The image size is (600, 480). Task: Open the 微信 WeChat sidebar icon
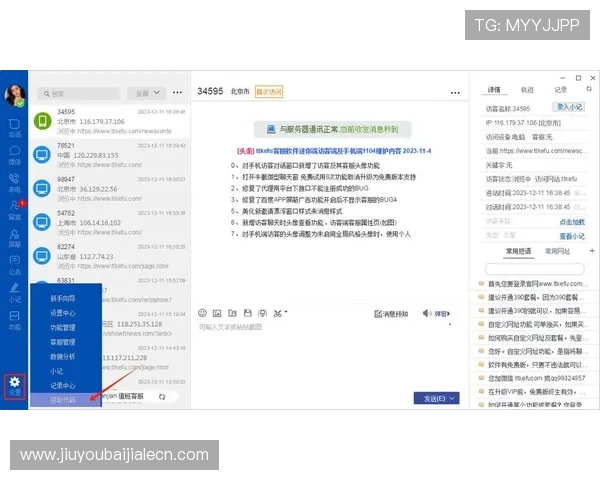15,155
